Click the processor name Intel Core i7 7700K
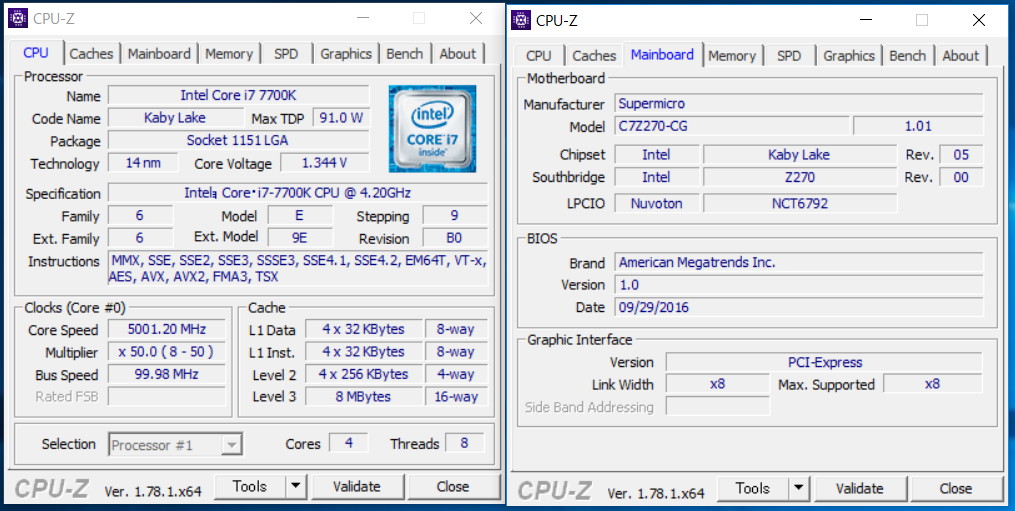The image size is (1015, 511). point(238,95)
